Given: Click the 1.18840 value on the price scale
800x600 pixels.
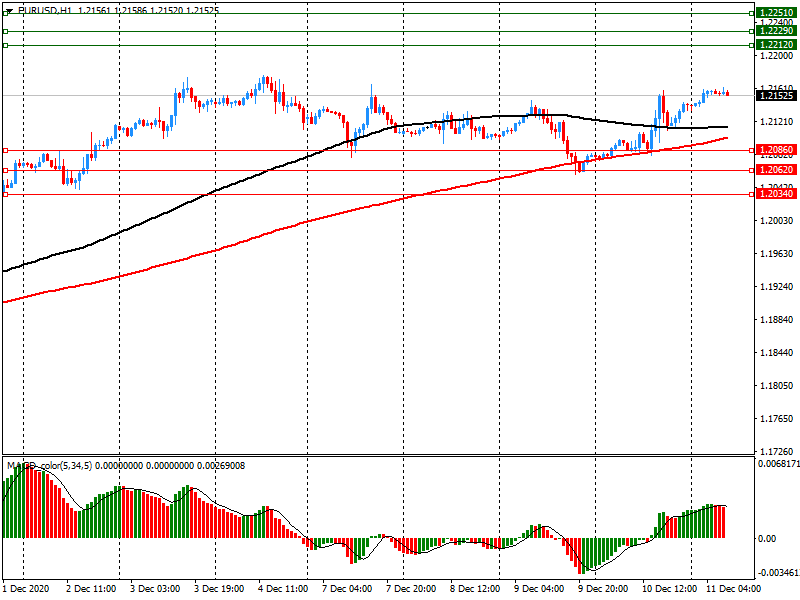Looking at the screenshot, I should [777, 319].
